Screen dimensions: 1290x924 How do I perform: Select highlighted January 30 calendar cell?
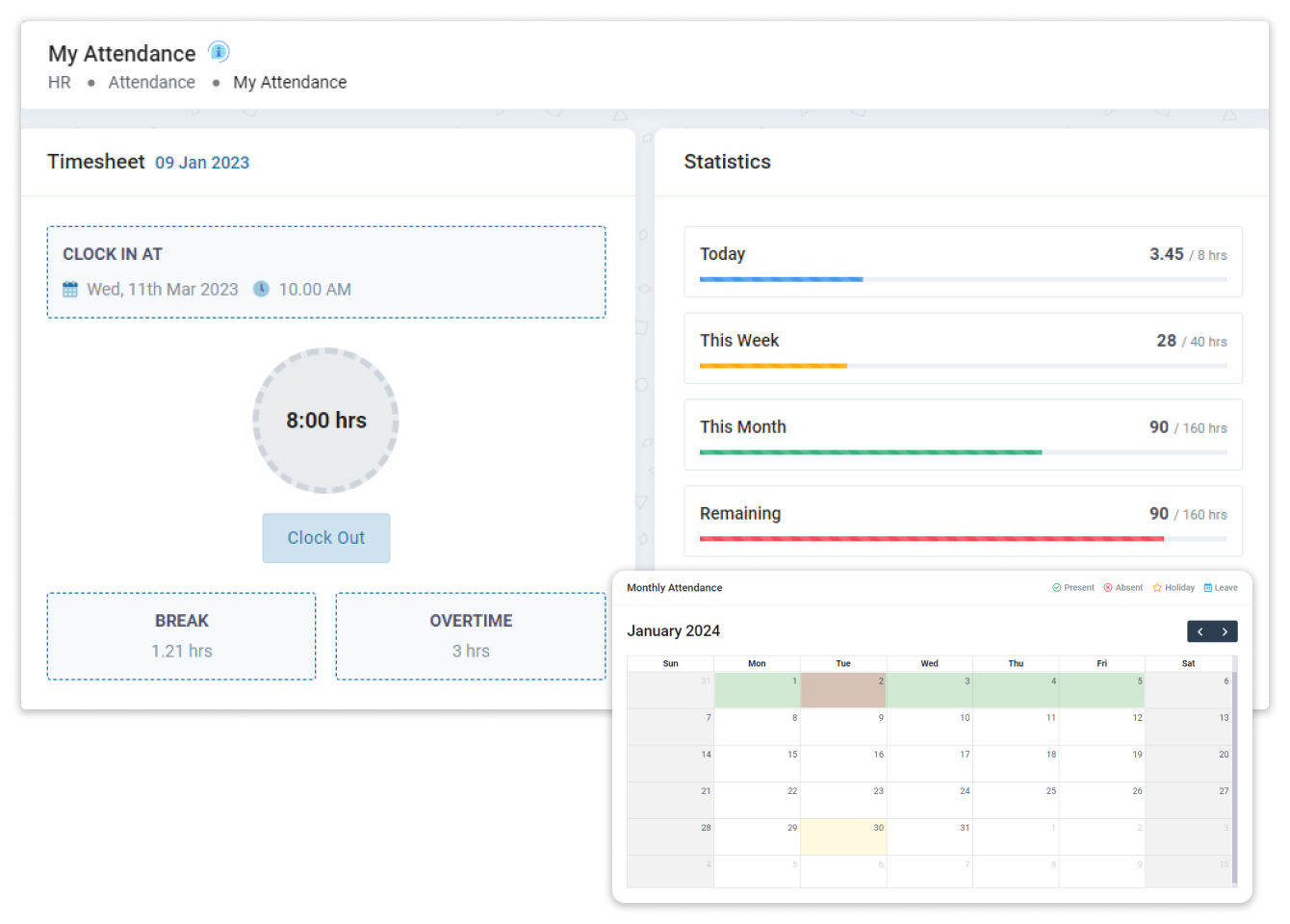[842, 836]
